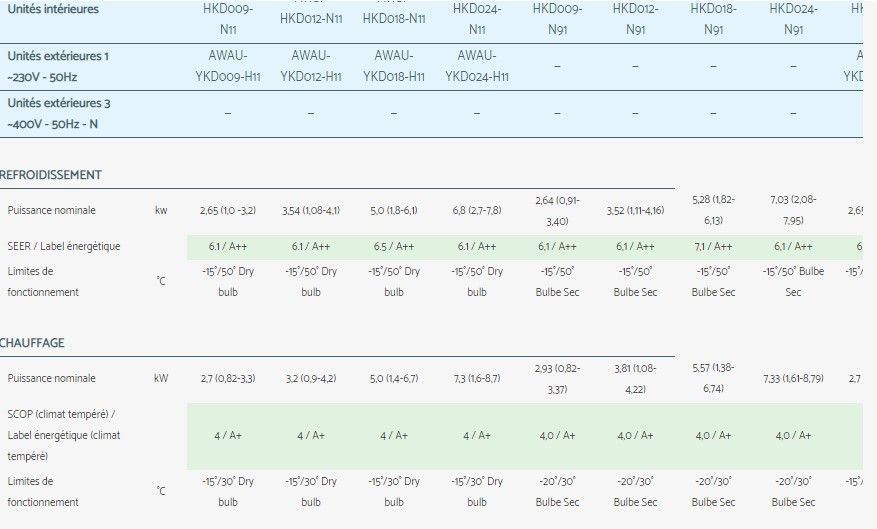Click the AWAU-YKD009-H11 outdoor unit cell
This screenshot has height=529, width=877.
[x=227, y=66]
